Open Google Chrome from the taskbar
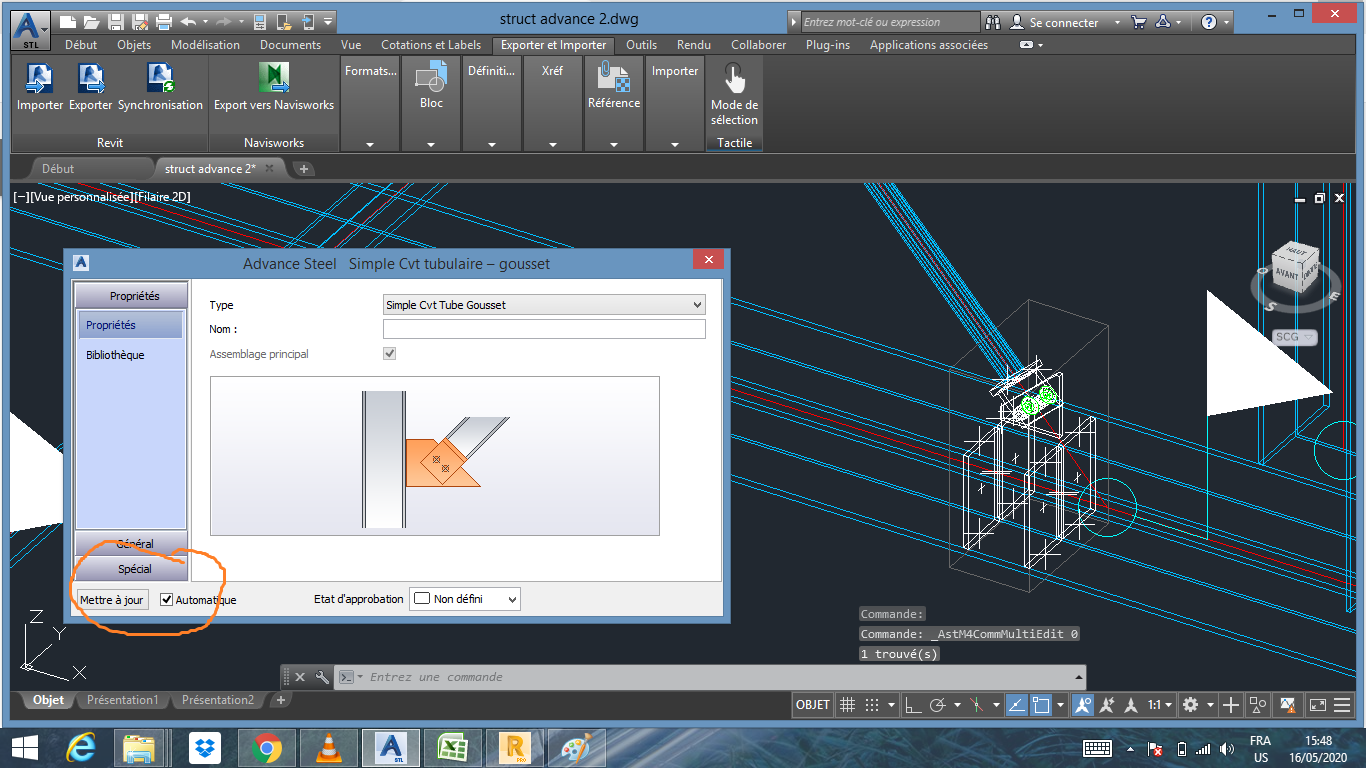1366x768 pixels. [x=266, y=748]
